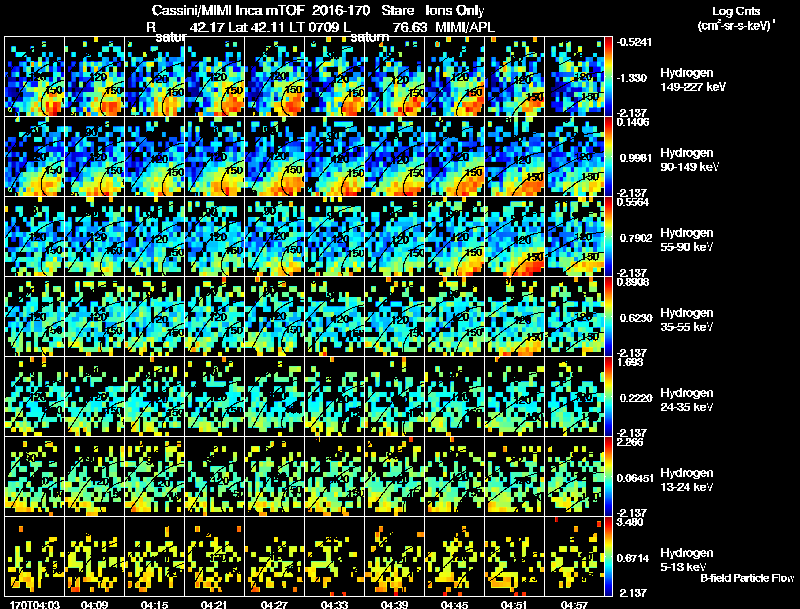Click the '04:27' time label
This screenshot has height=609, width=800.
pos(274,604)
